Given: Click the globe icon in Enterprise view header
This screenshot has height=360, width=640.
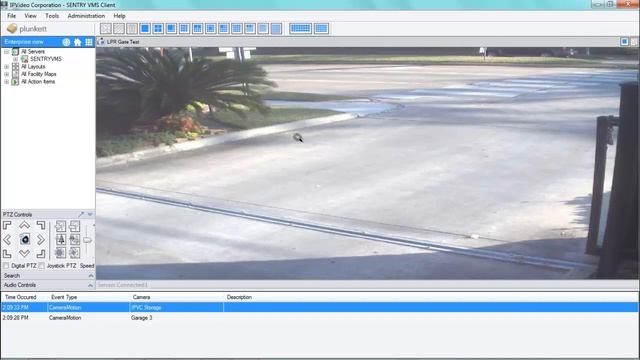Looking at the screenshot, I should click(66, 42).
